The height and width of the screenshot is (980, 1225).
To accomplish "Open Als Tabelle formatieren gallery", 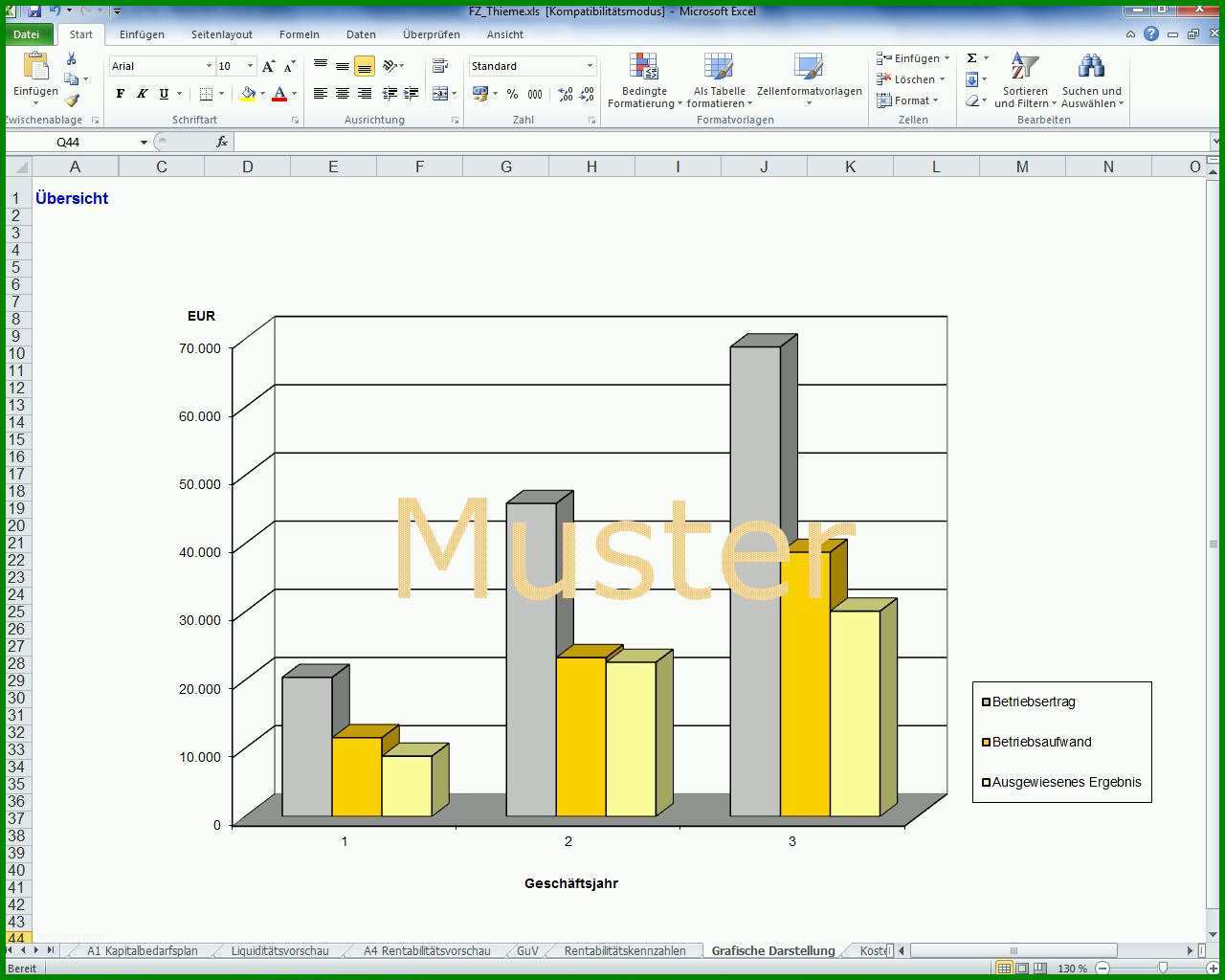I will [x=719, y=80].
